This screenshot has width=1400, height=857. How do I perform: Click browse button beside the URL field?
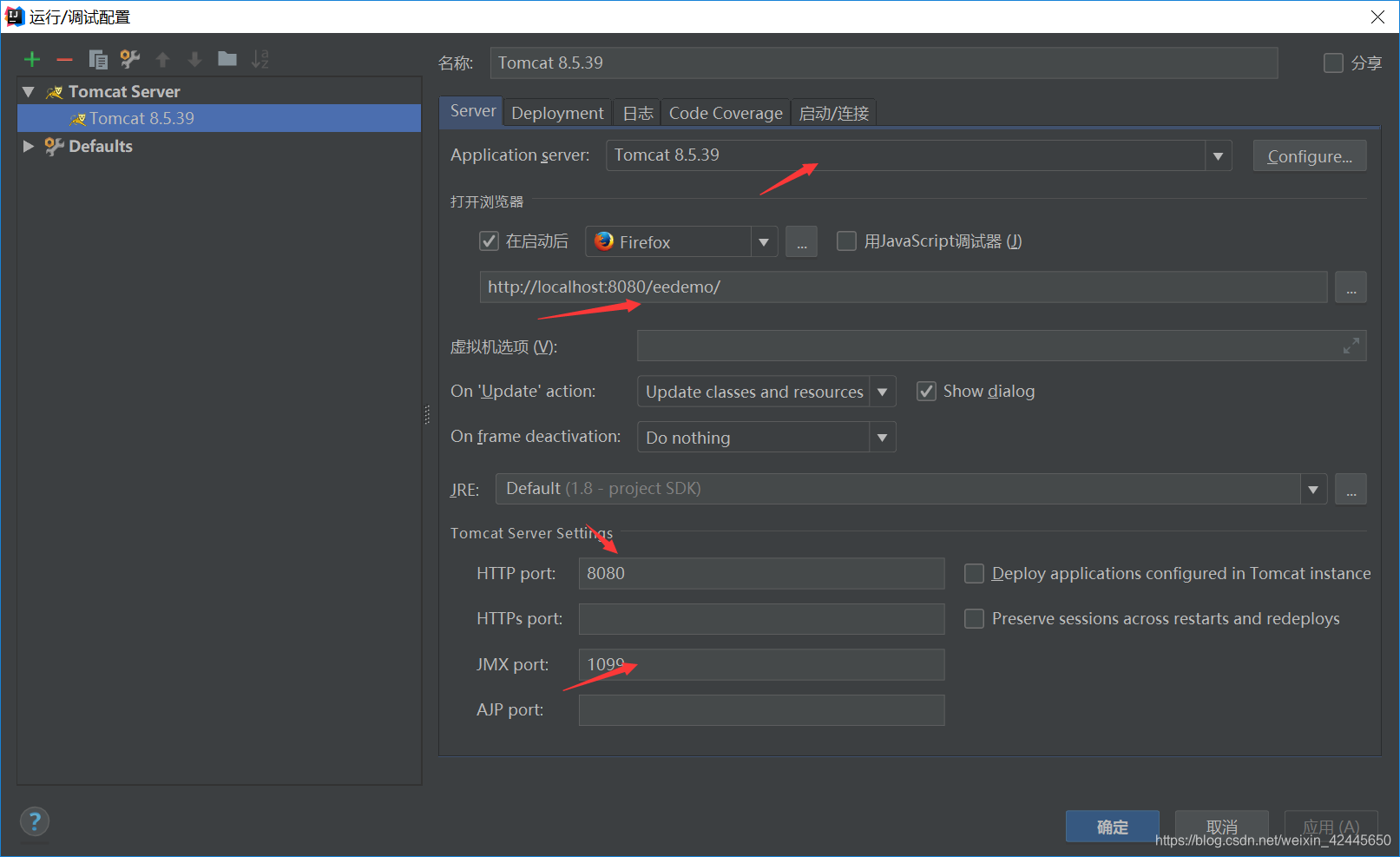click(x=1351, y=287)
